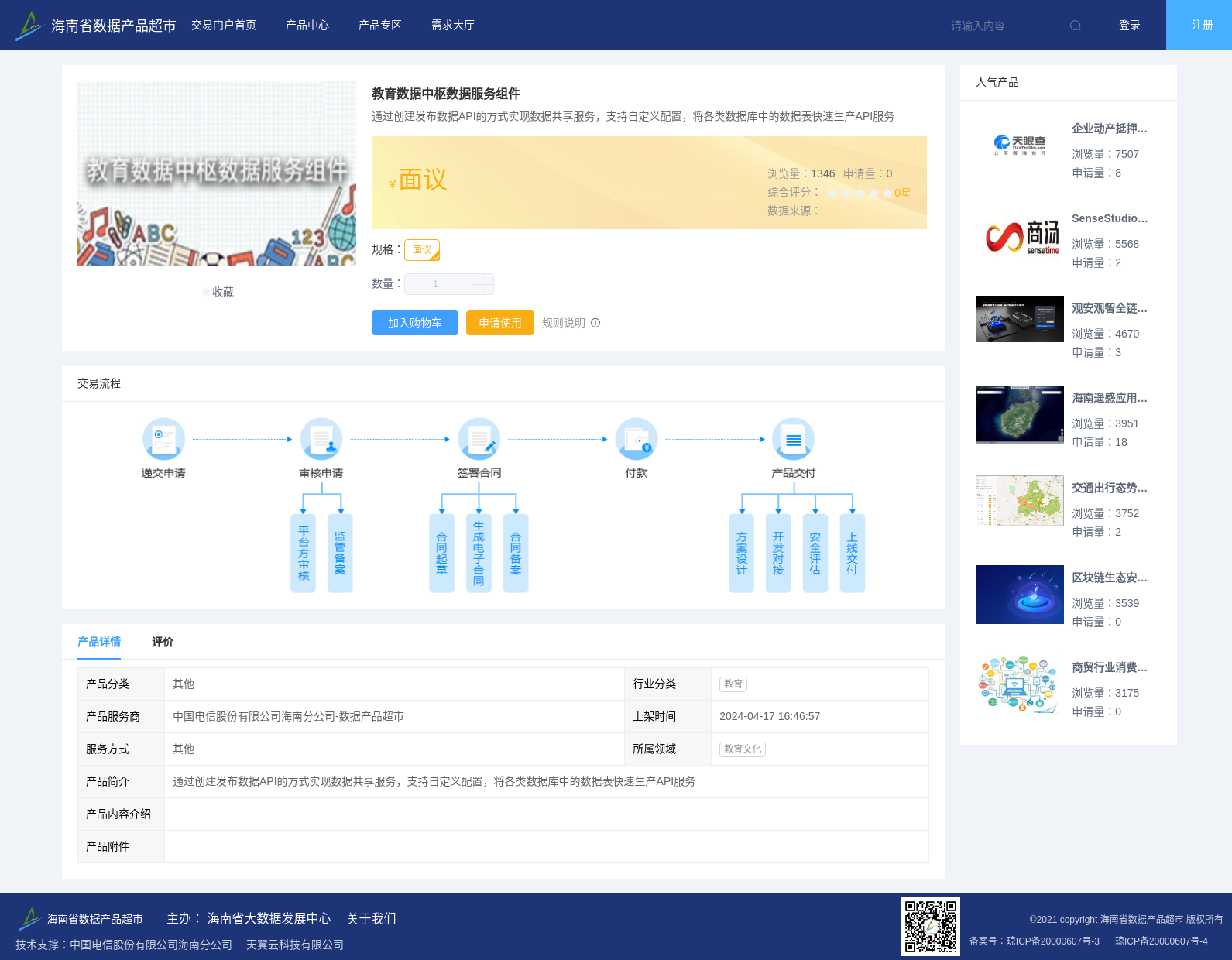This screenshot has height=960, width=1232.
Task: Click the favorite star icon
Action: click(206, 292)
